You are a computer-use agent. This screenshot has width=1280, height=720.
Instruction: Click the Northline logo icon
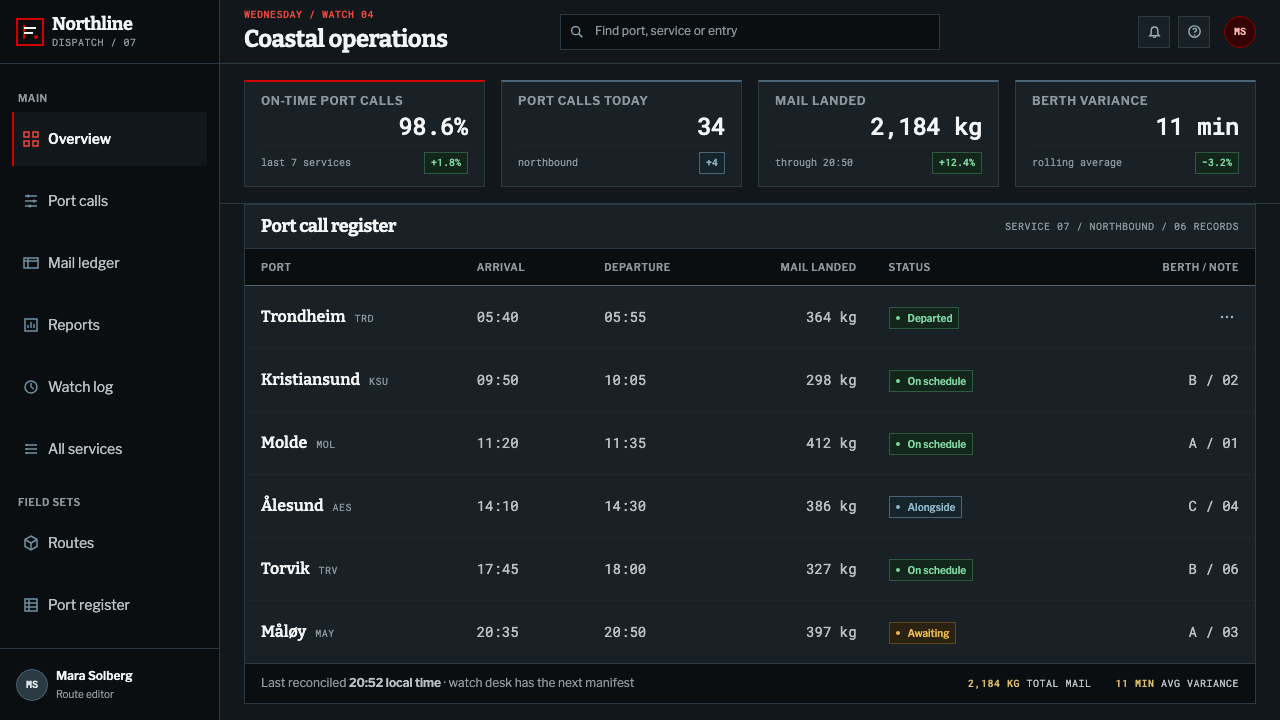click(x=30, y=32)
